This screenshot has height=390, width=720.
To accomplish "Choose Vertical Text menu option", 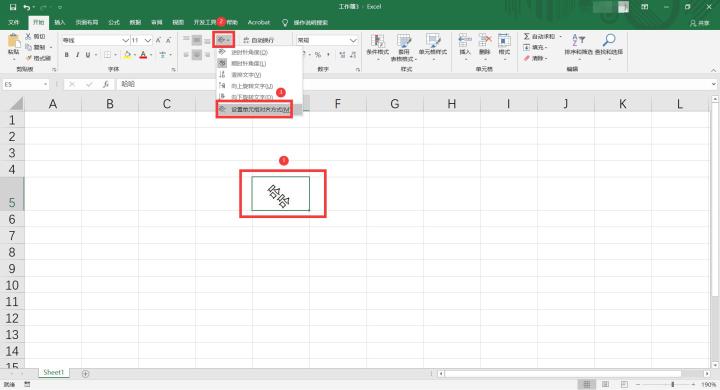I will click(x=259, y=74).
